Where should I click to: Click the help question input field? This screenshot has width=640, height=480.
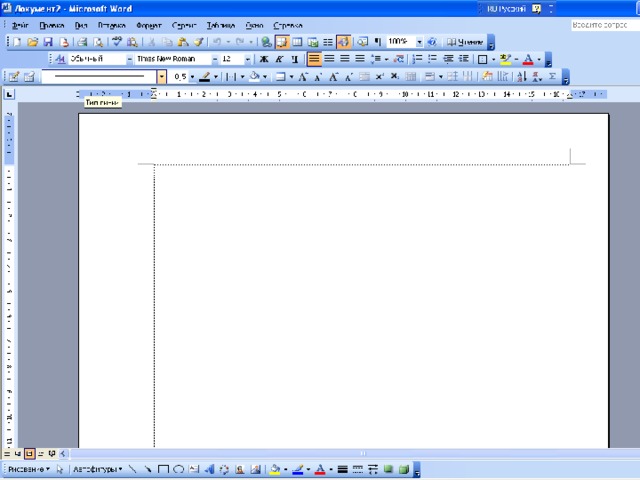tap(605, 25)
